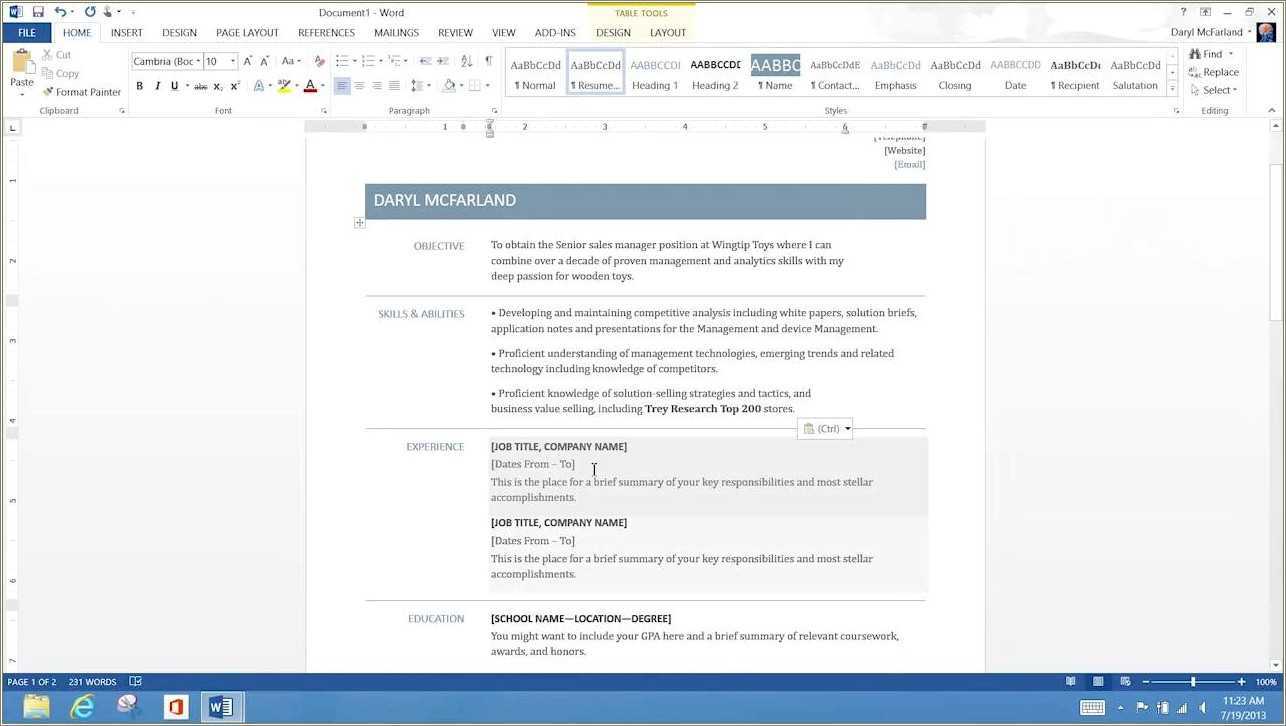Viewport: 1286px width, 726px height.
Task: Switch to the MAILINGS ribbon tab
Action: point(396,32)
